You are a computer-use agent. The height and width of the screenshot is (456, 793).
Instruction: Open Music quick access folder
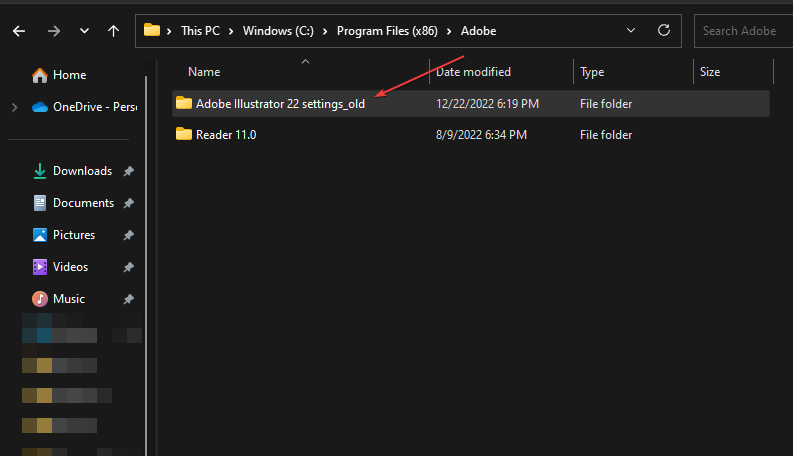coord(69,299)
